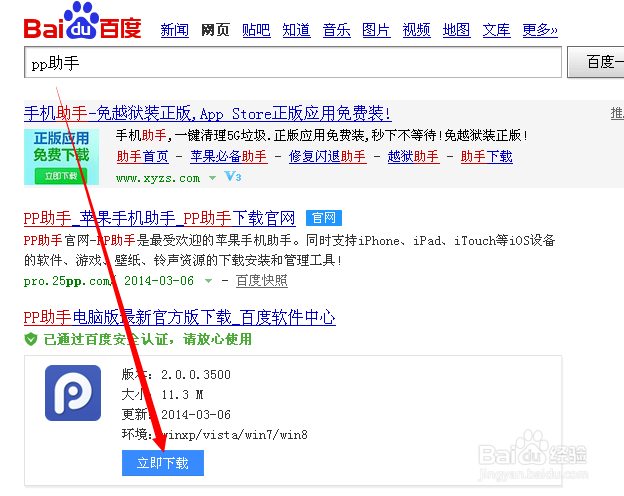
Task: Click the winxp/vista/win7/win8 environment text
Action: [x=235, y=435]
